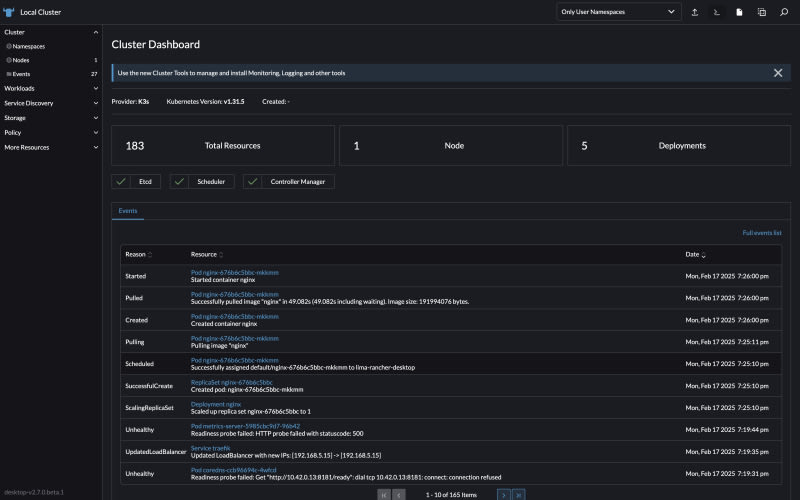This screenshot has width=800, height=500.
Task: Go to next page of events
Action: point(504,494)
